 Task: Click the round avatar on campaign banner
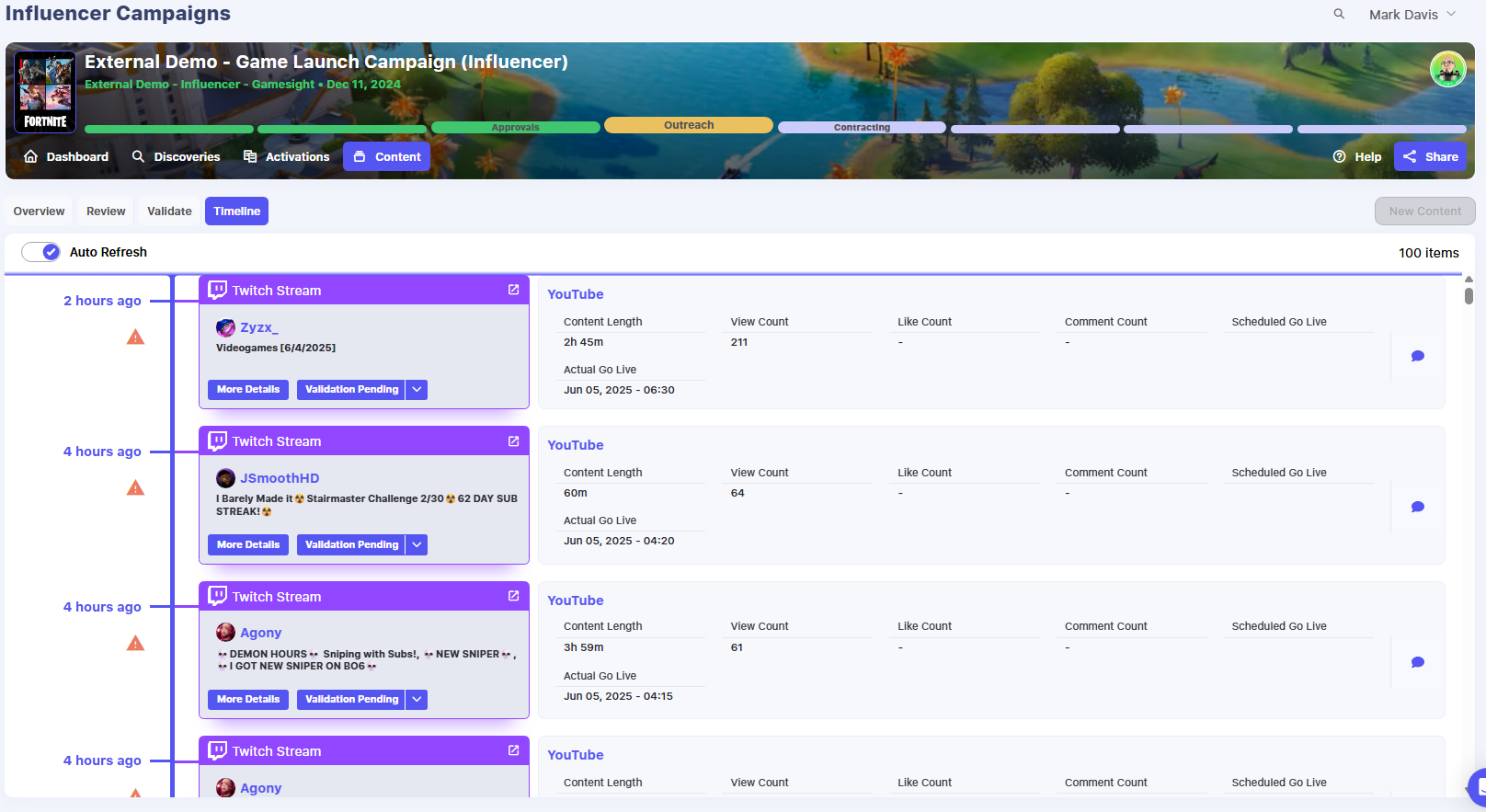pos(1447,69)
